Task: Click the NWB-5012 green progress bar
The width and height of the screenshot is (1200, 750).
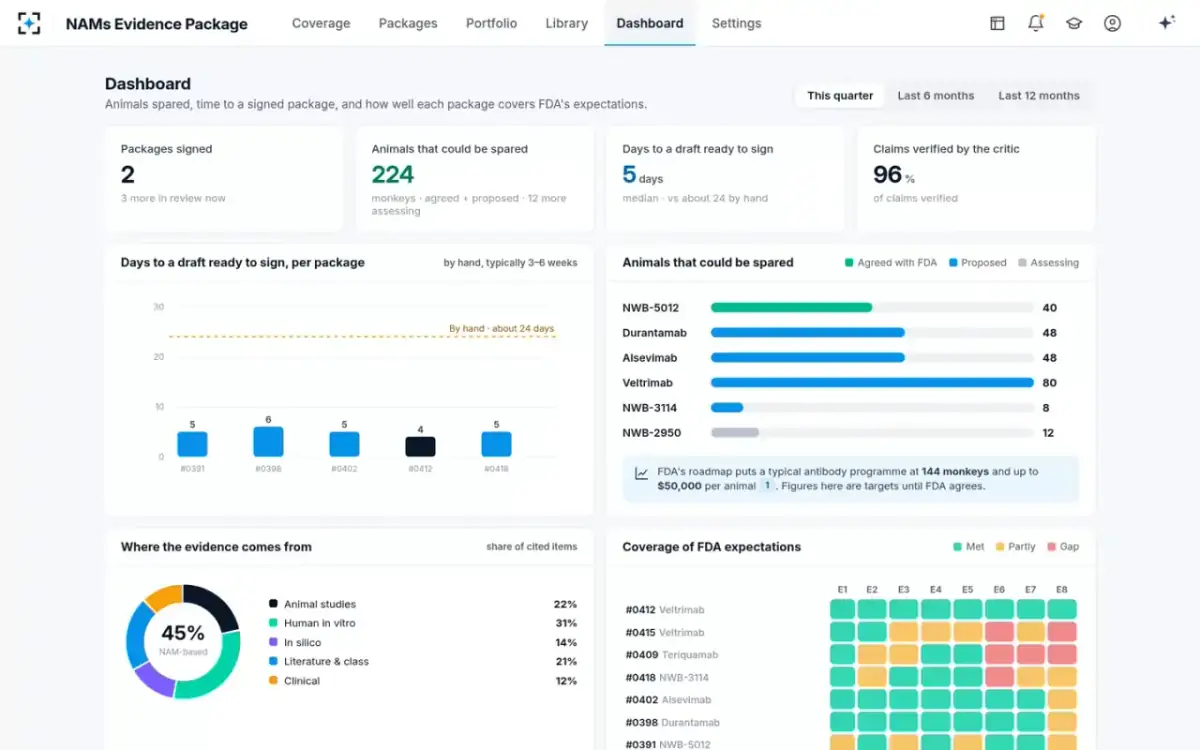Action: 791,308
